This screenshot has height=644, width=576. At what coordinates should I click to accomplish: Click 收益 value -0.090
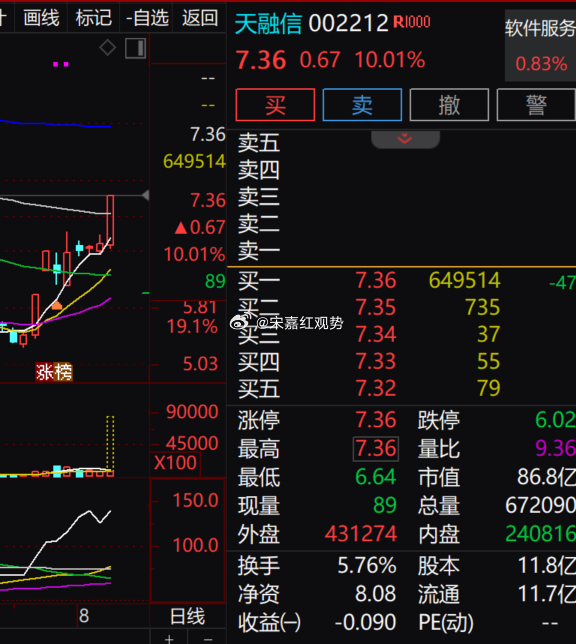[x=365, y=622]
